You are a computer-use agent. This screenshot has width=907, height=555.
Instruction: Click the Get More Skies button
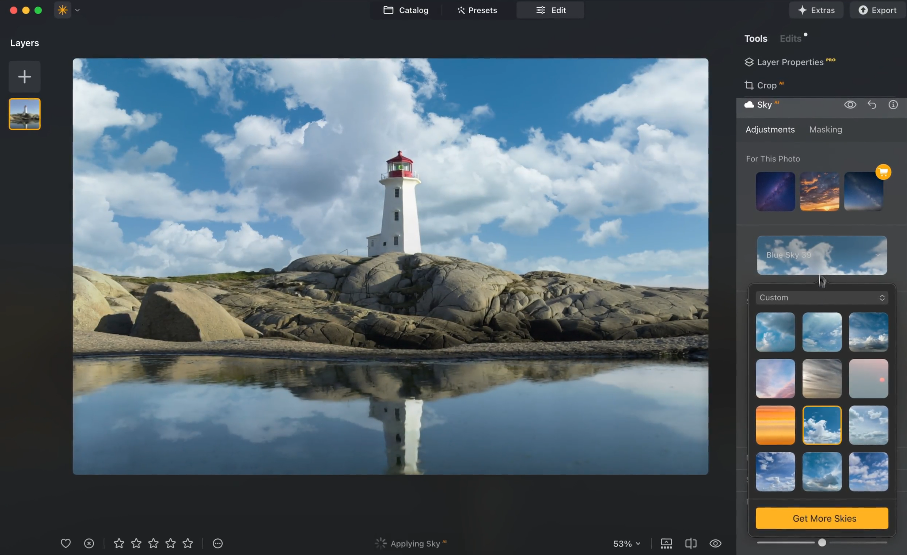[x=821, y=518]
